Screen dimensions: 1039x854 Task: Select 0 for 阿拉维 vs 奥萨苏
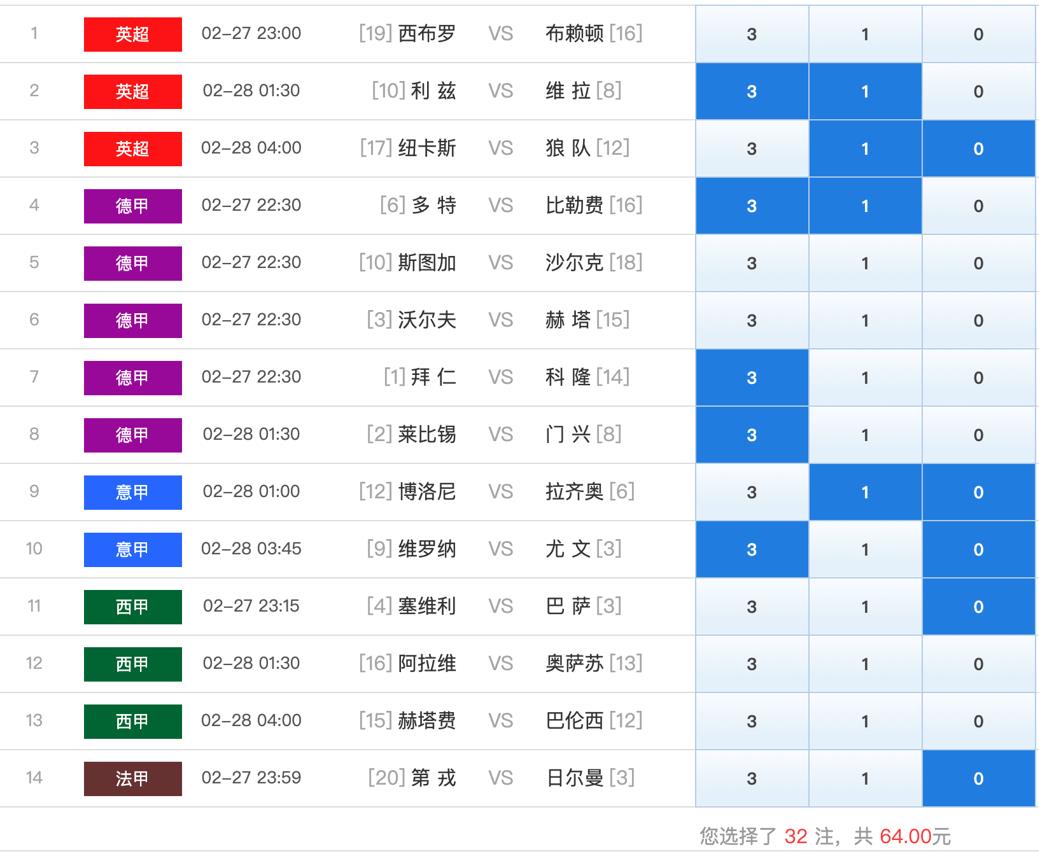click(979, 664)
